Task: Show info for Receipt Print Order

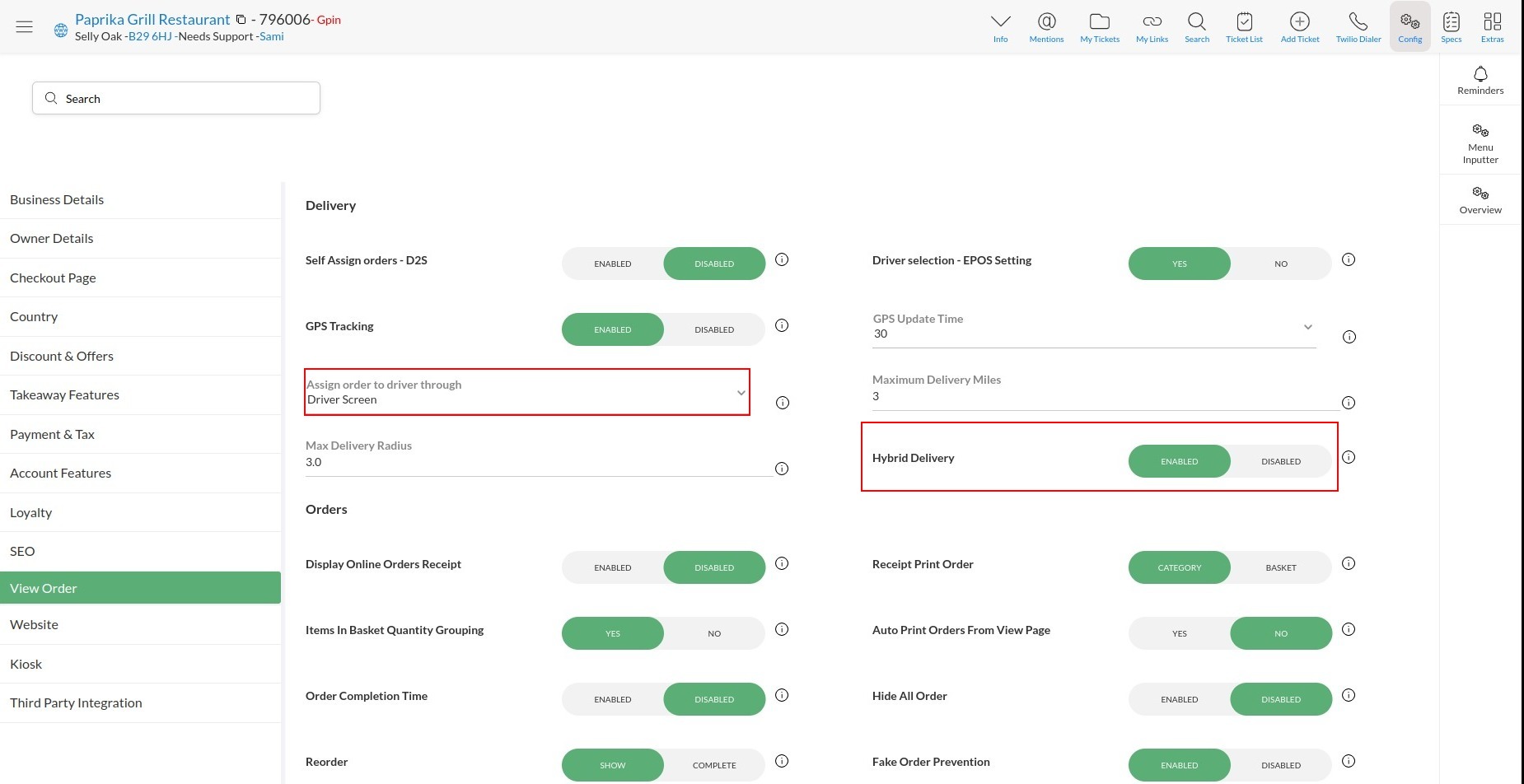Action: [x=1349, y=563]
